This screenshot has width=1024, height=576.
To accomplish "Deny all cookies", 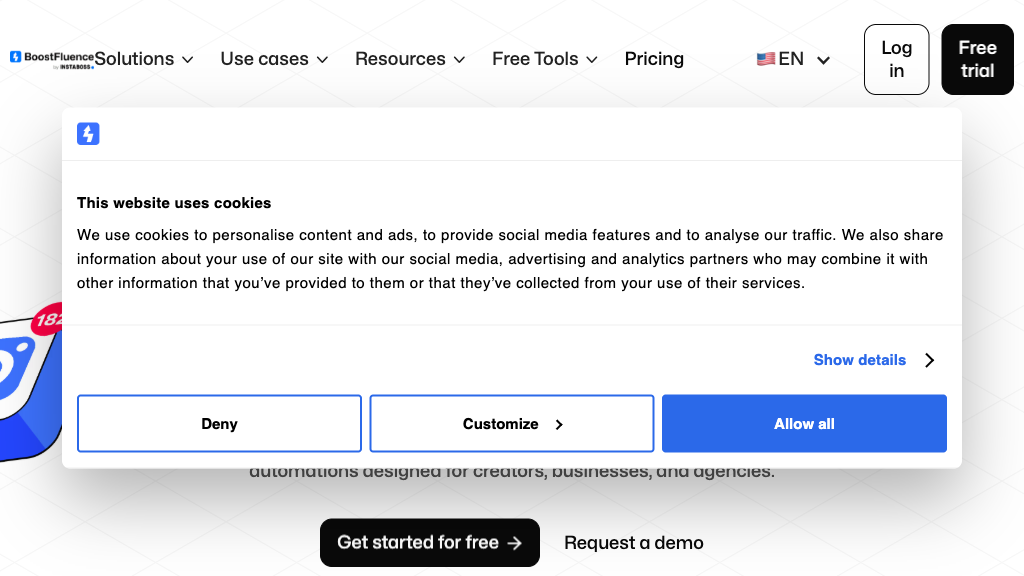I will pos(219,423).
